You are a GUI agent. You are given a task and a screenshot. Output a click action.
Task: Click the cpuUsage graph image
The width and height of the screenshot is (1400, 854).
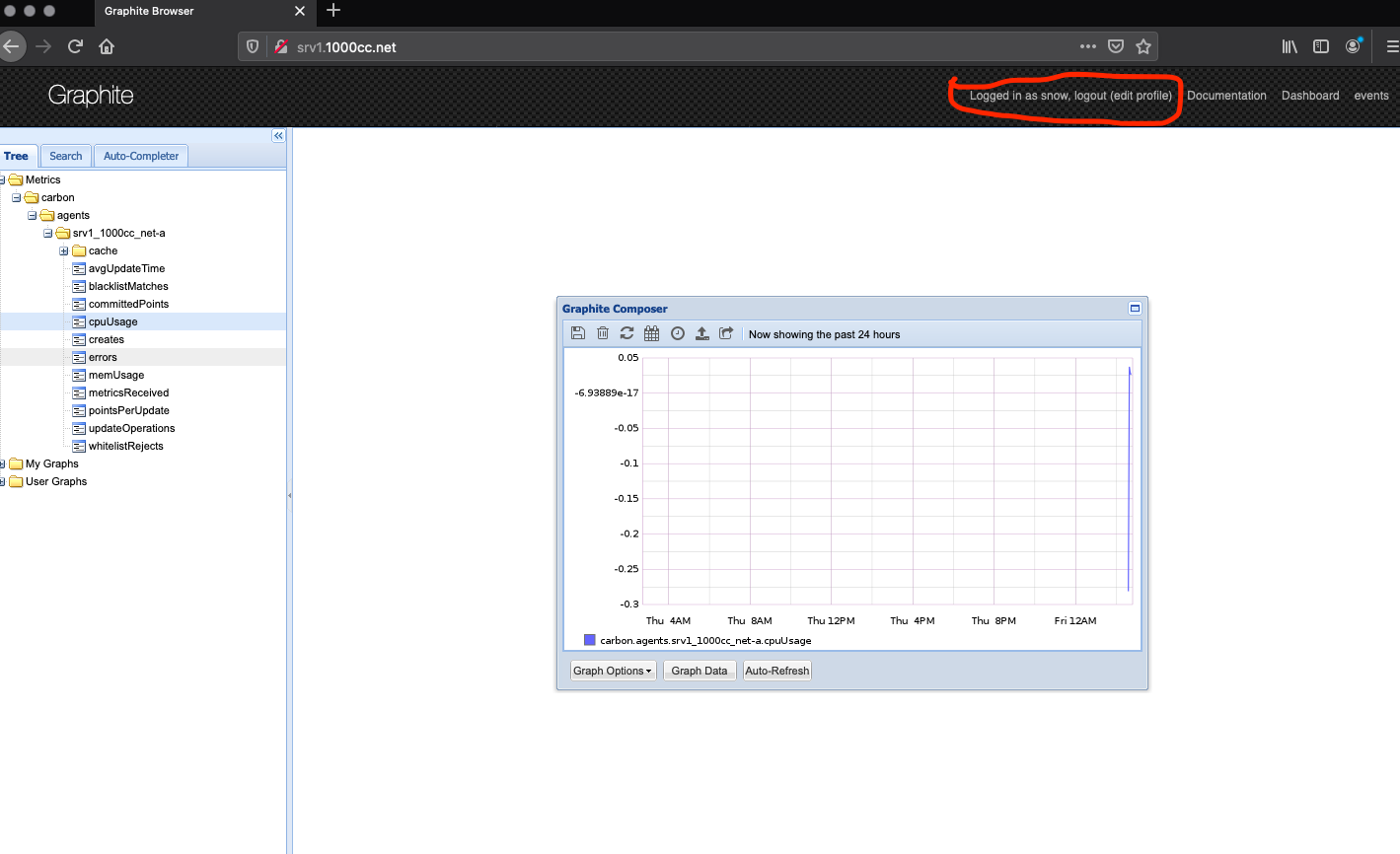(852, 499)
